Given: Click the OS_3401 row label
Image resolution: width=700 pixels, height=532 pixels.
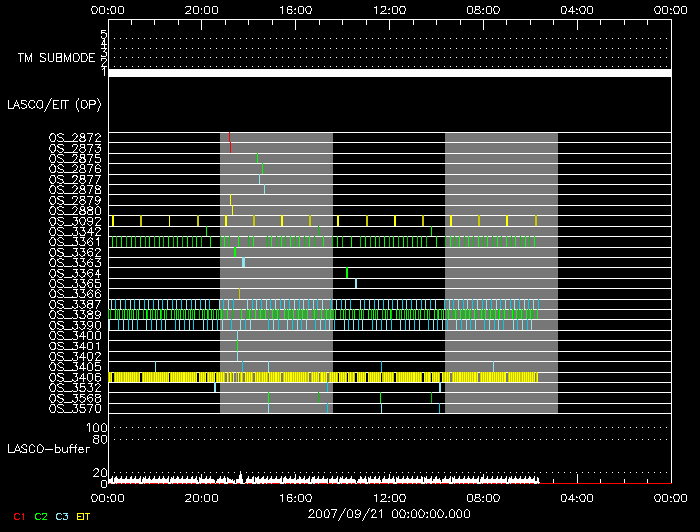Looking at the screenshot, I should click(75, 346).
